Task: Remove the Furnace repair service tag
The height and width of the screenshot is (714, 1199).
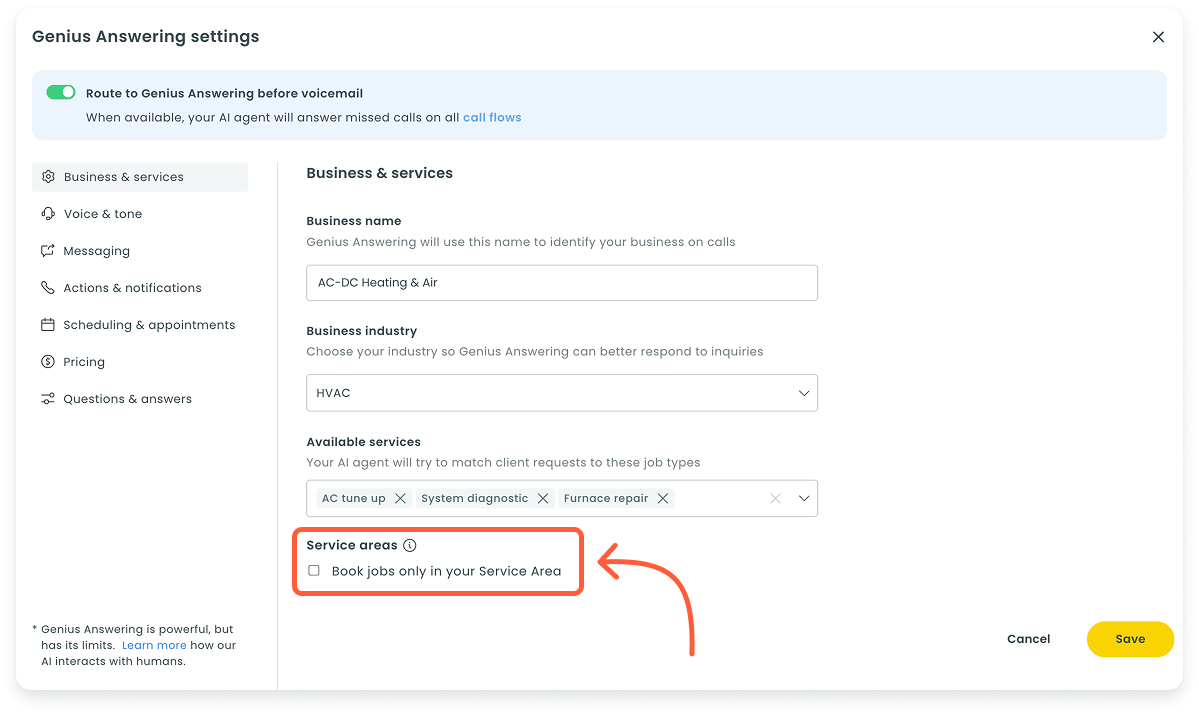Action: 663,498
